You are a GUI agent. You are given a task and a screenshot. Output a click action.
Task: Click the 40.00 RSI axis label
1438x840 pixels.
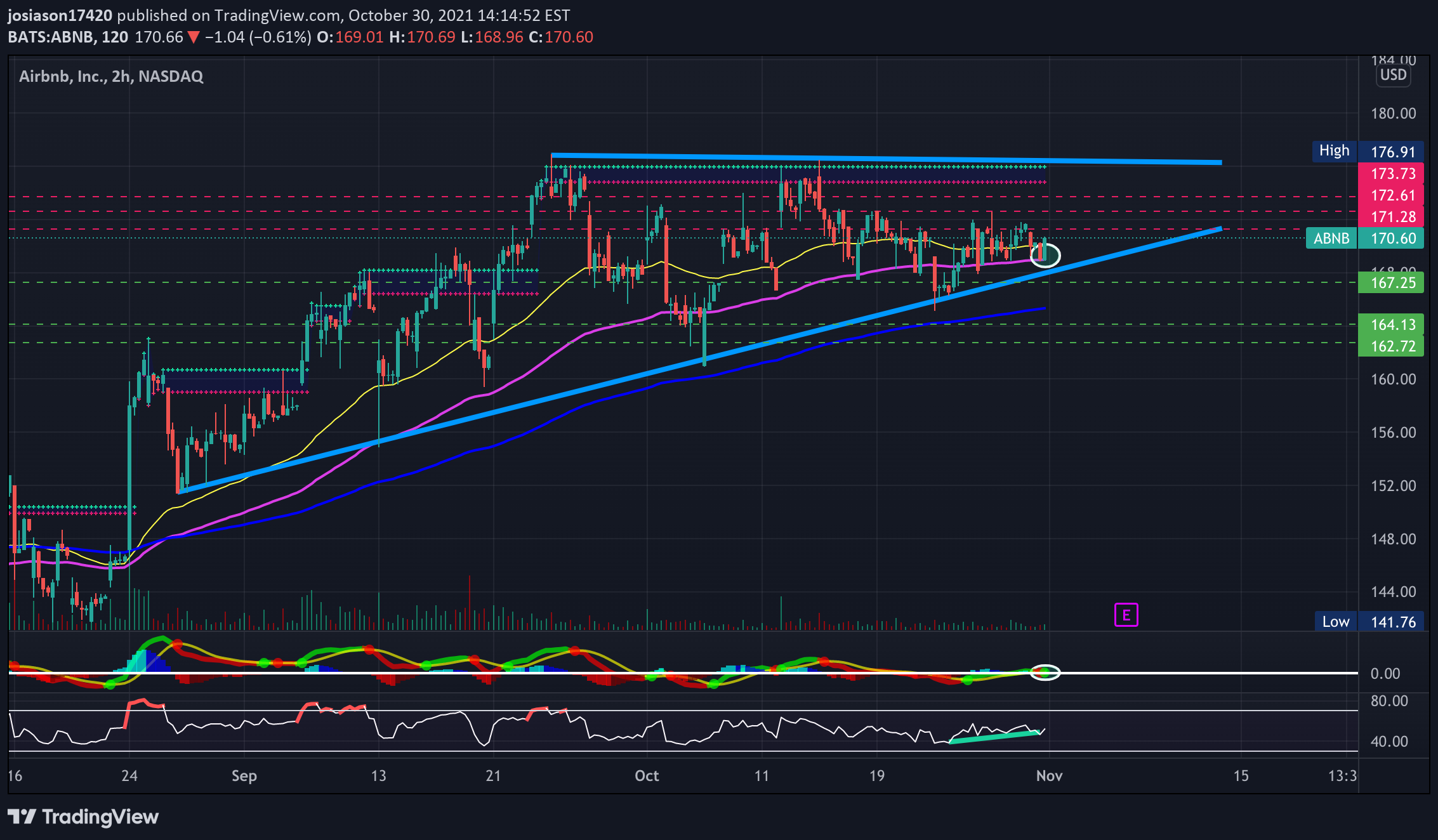coord(1389,742)
